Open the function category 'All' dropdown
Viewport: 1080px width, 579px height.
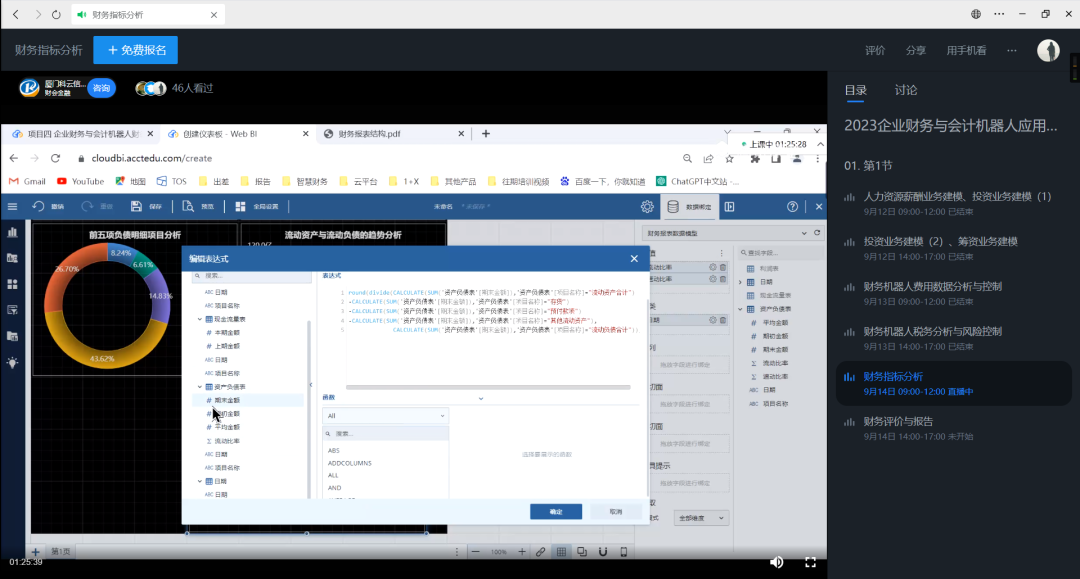click(386, 416)
